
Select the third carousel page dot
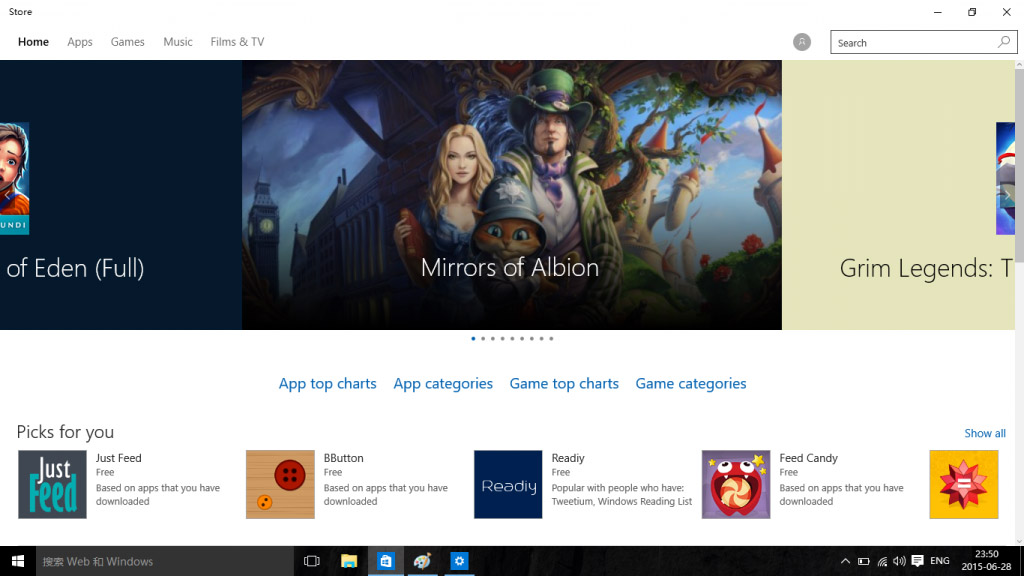493,338
